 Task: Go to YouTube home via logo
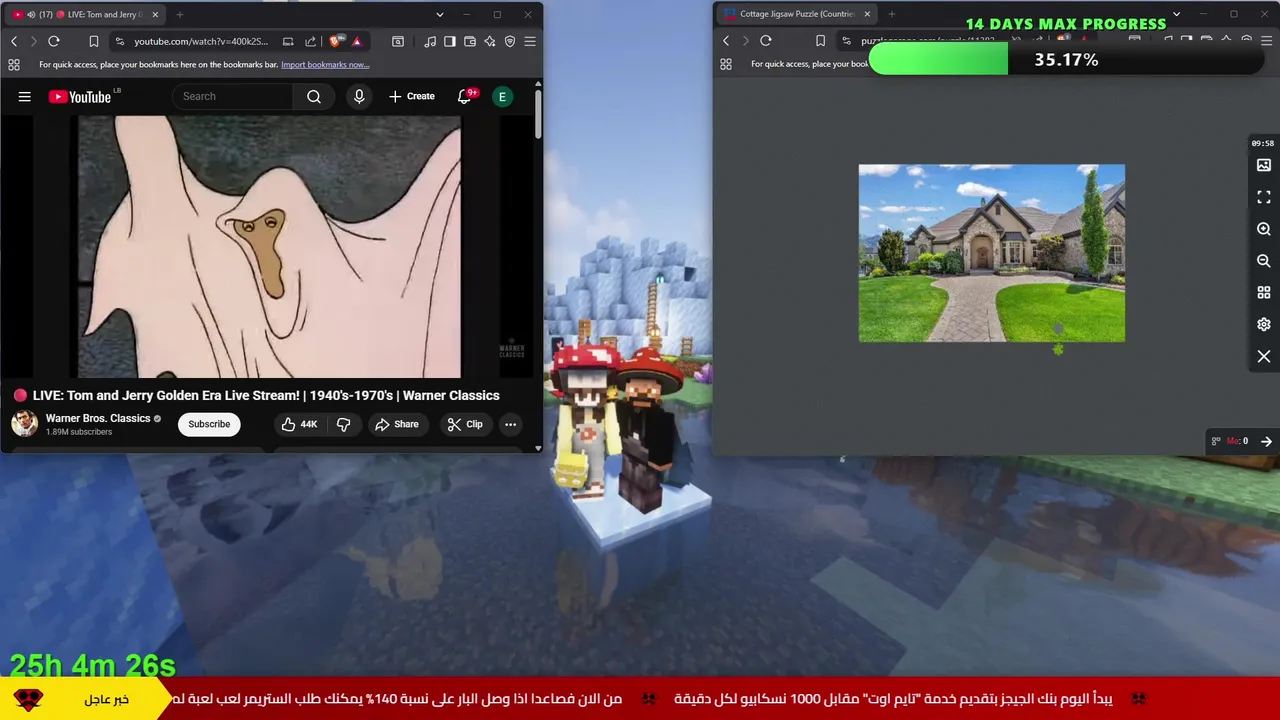80,97
